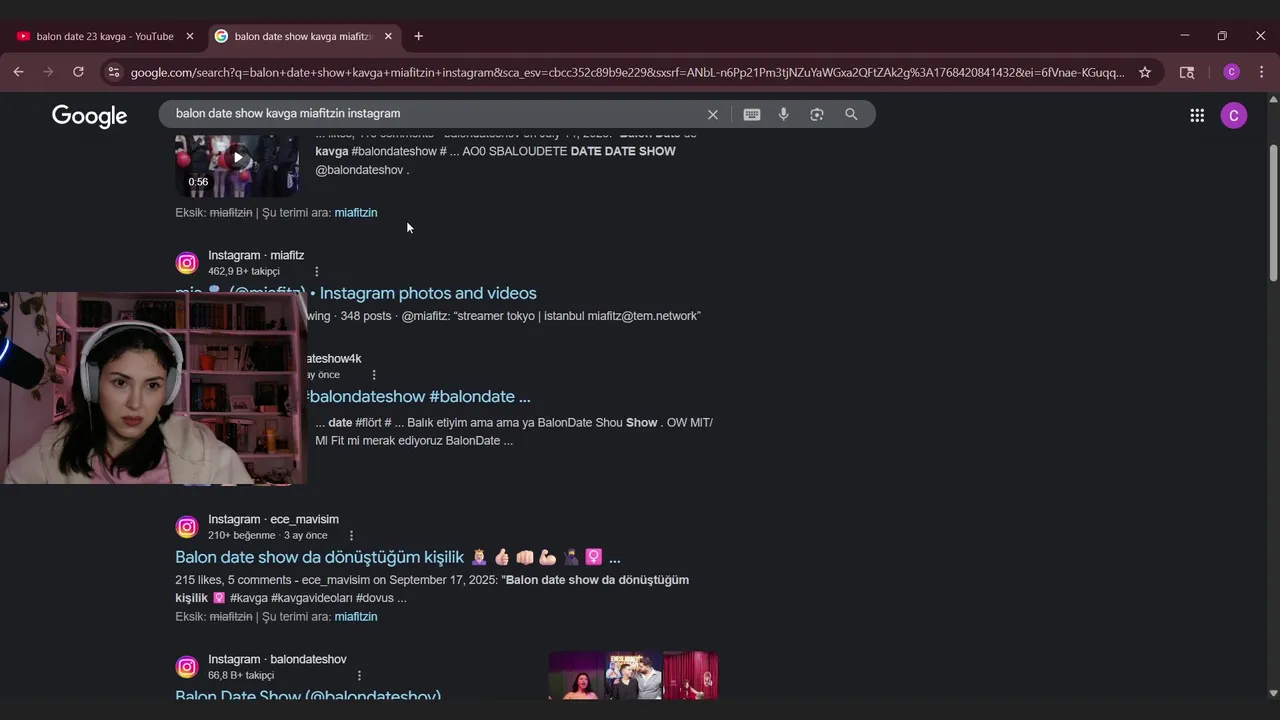Open site information icon in address bar
1280x720 pixels.
pyautogui.click(x=114, y=72)
